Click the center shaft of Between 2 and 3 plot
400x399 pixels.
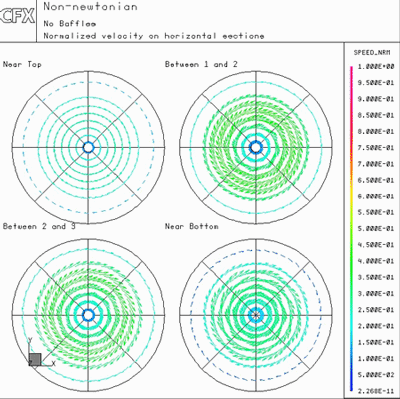point(88,315)
